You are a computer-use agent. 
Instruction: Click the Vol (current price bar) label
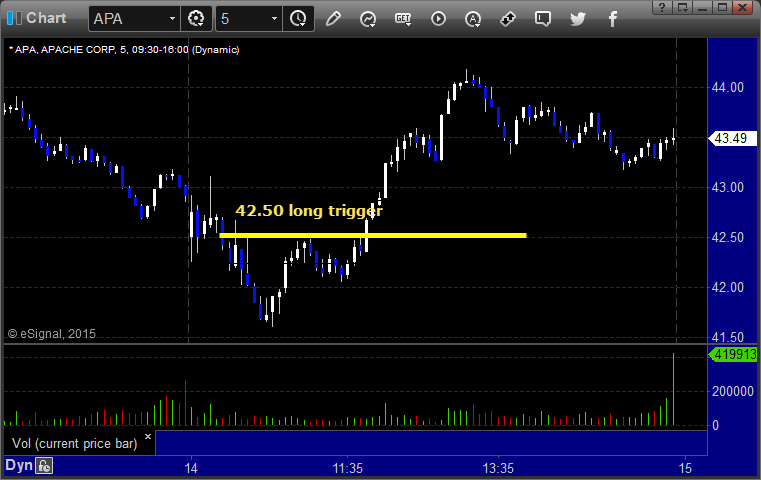(75, 444)
